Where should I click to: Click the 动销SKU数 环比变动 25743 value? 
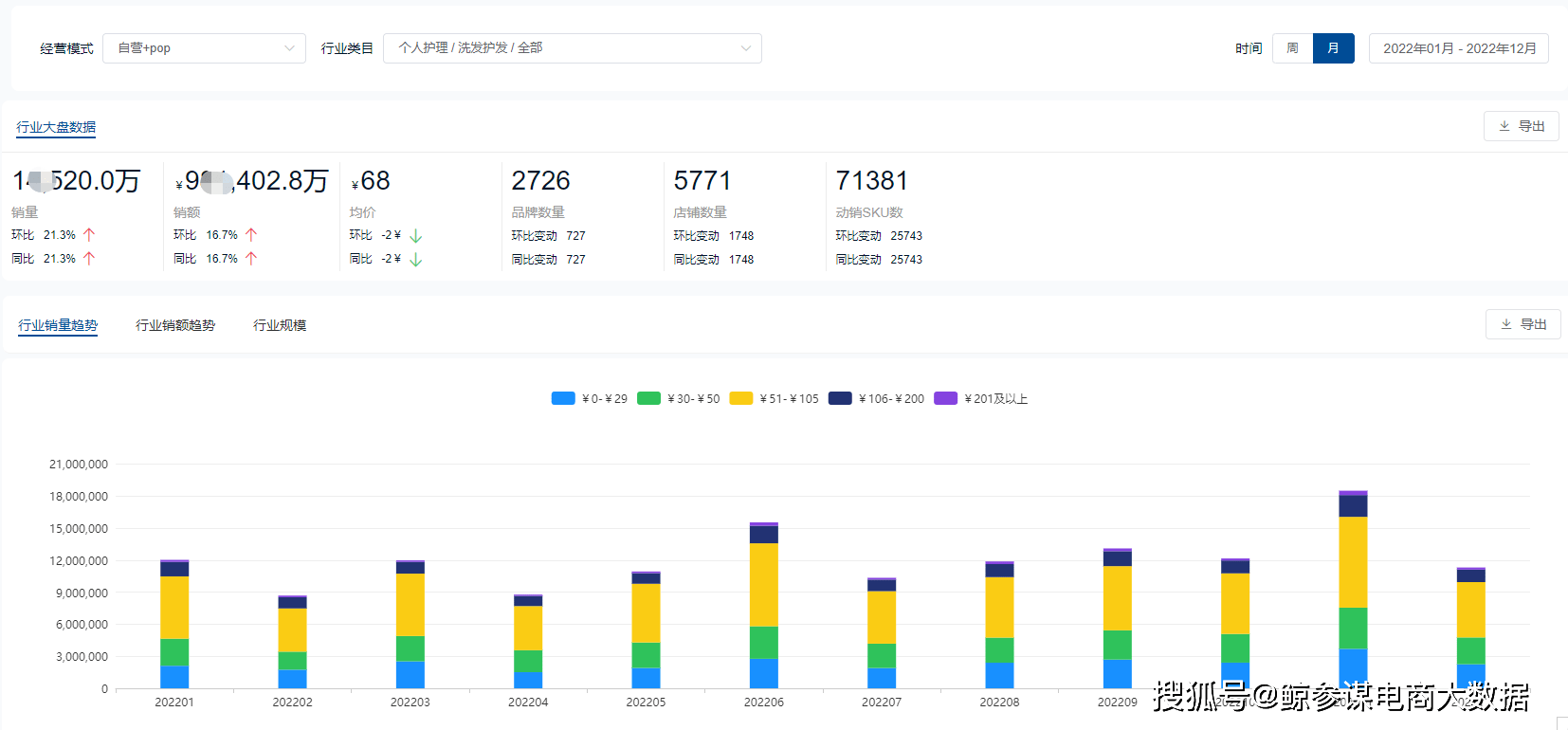click(x=906, y=235)
